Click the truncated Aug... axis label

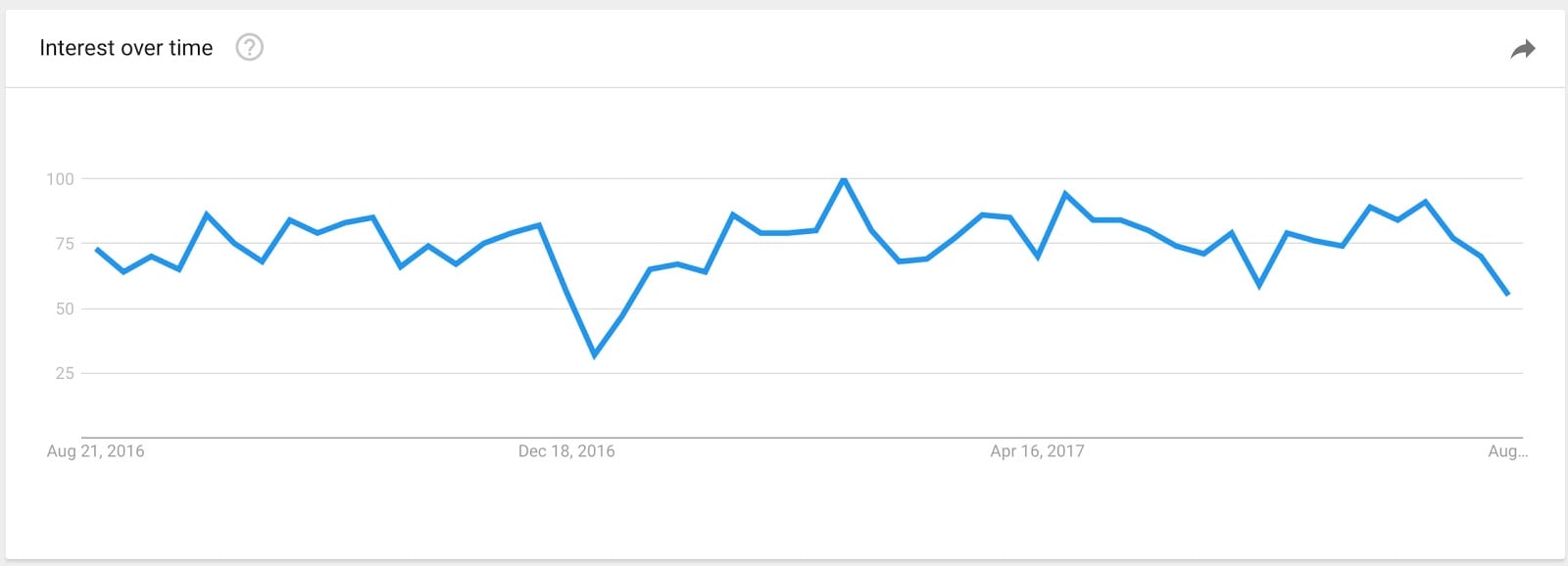pos(1507,451)
